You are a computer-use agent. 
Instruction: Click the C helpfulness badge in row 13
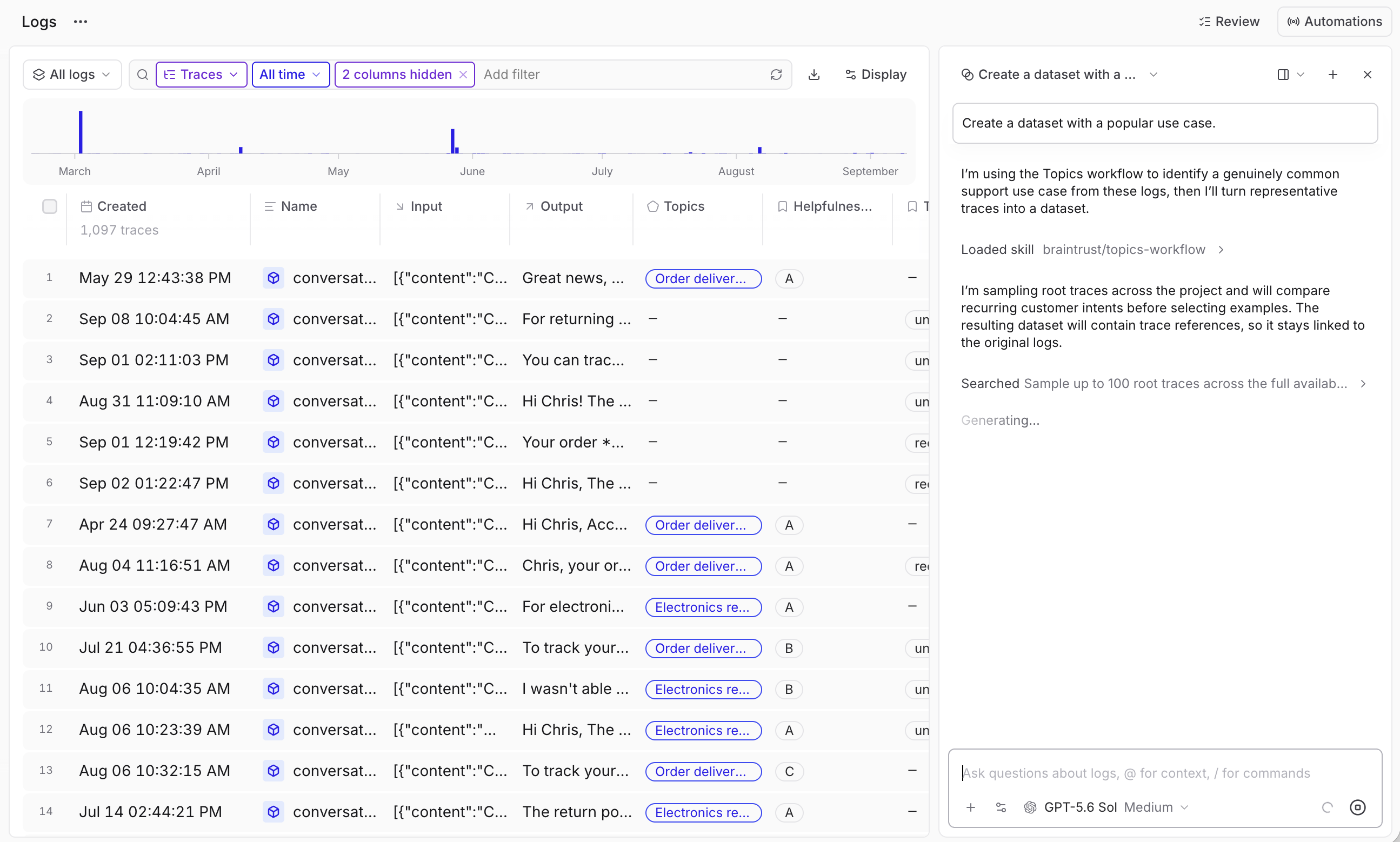pos(789,772)
